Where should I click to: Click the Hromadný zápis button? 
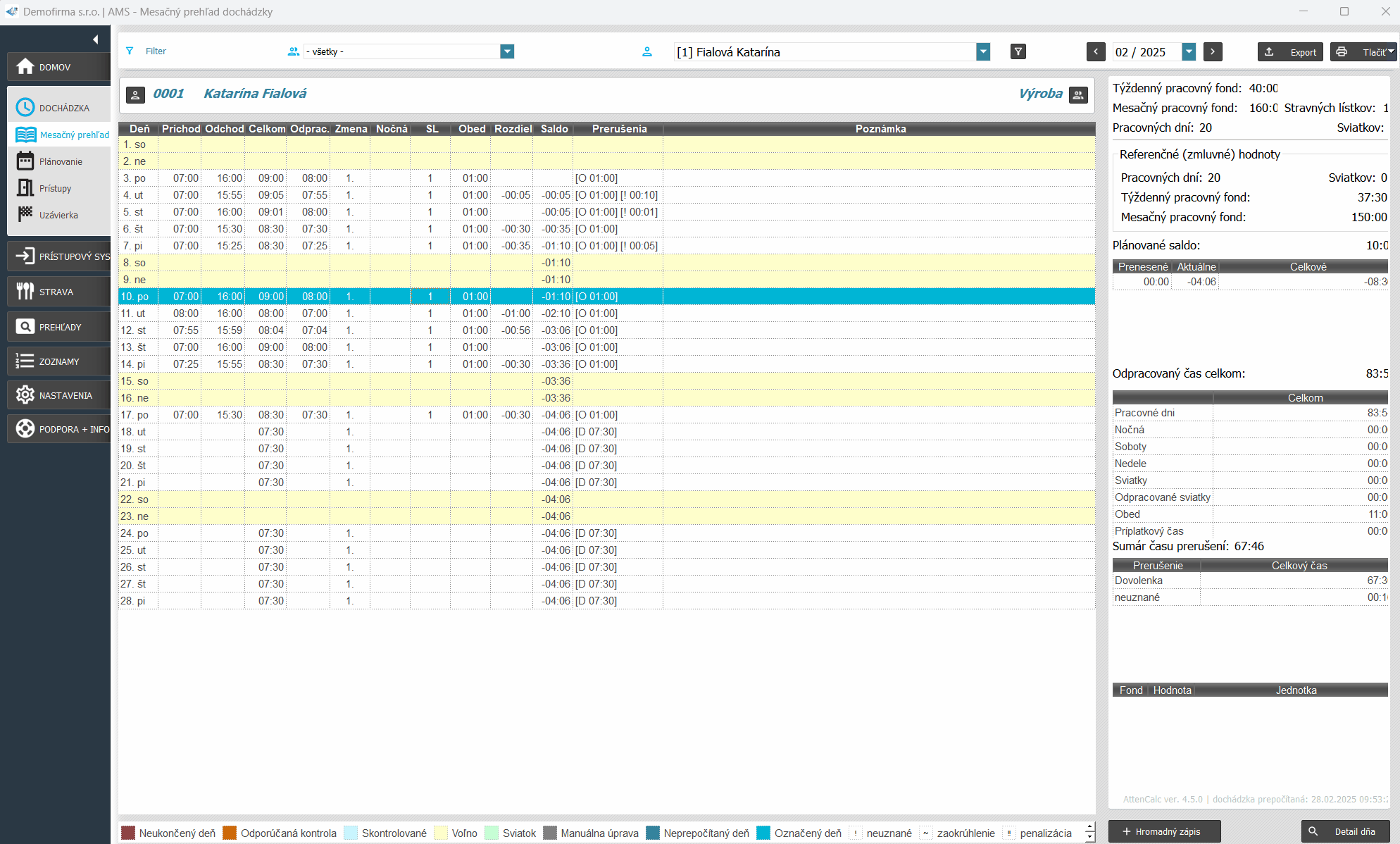coord(1164,831)
